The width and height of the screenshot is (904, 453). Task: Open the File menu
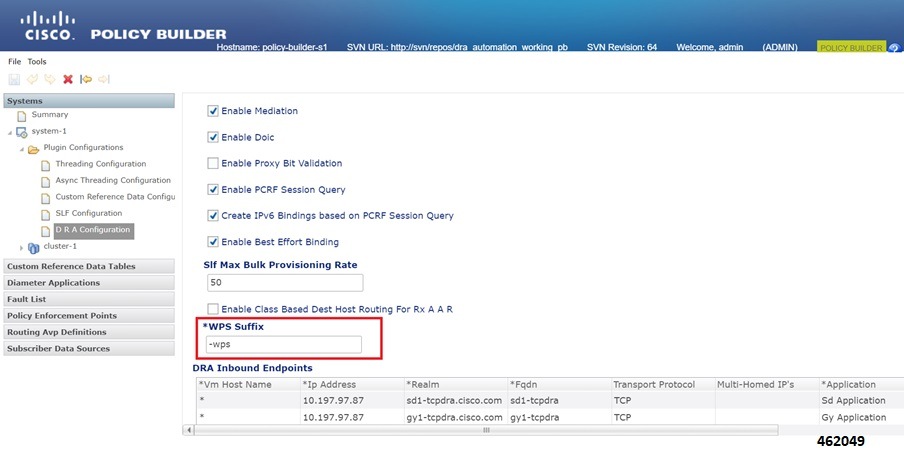[14, 62]
